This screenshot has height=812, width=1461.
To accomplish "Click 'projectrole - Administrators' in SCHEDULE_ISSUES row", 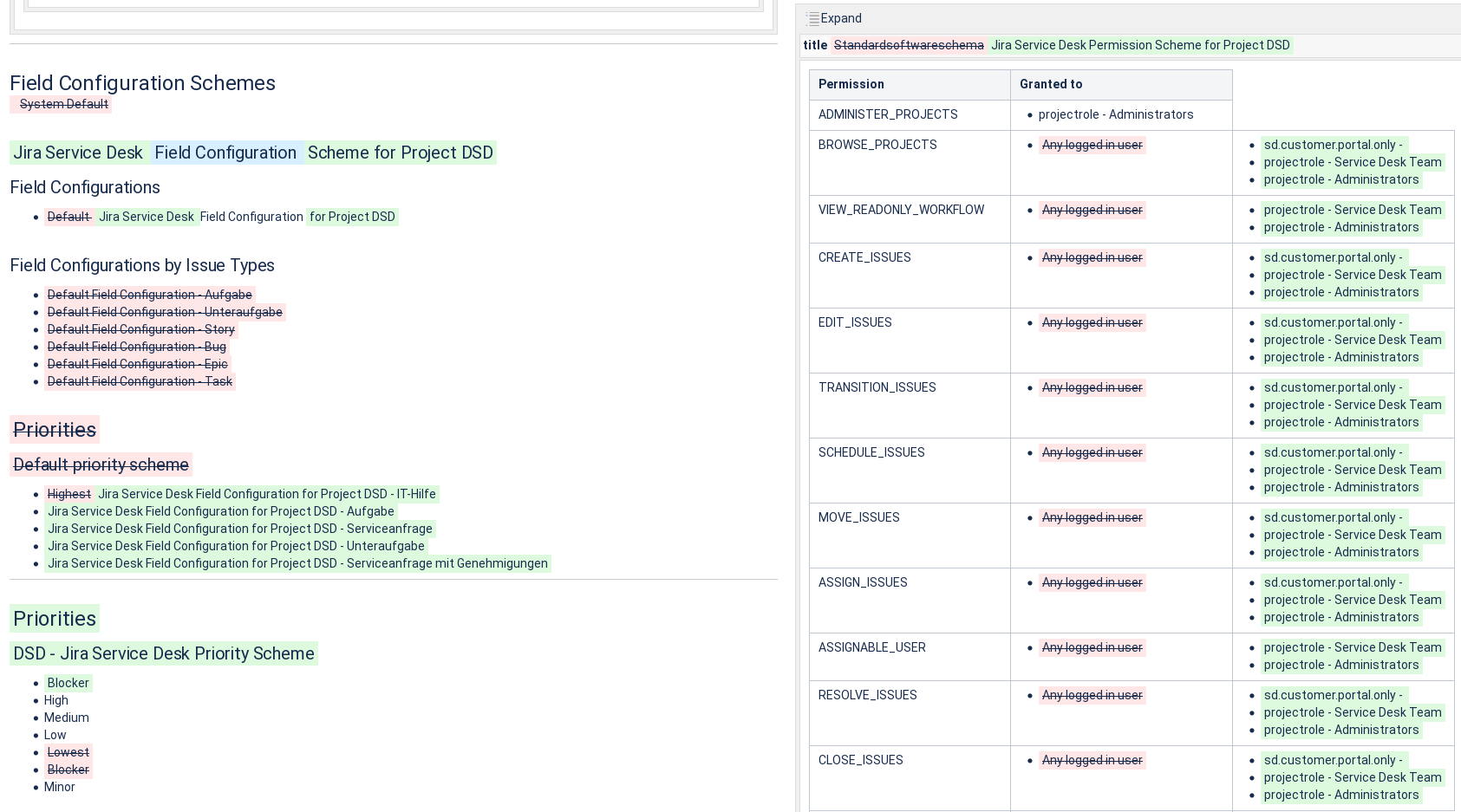I will click(1341, 487).
